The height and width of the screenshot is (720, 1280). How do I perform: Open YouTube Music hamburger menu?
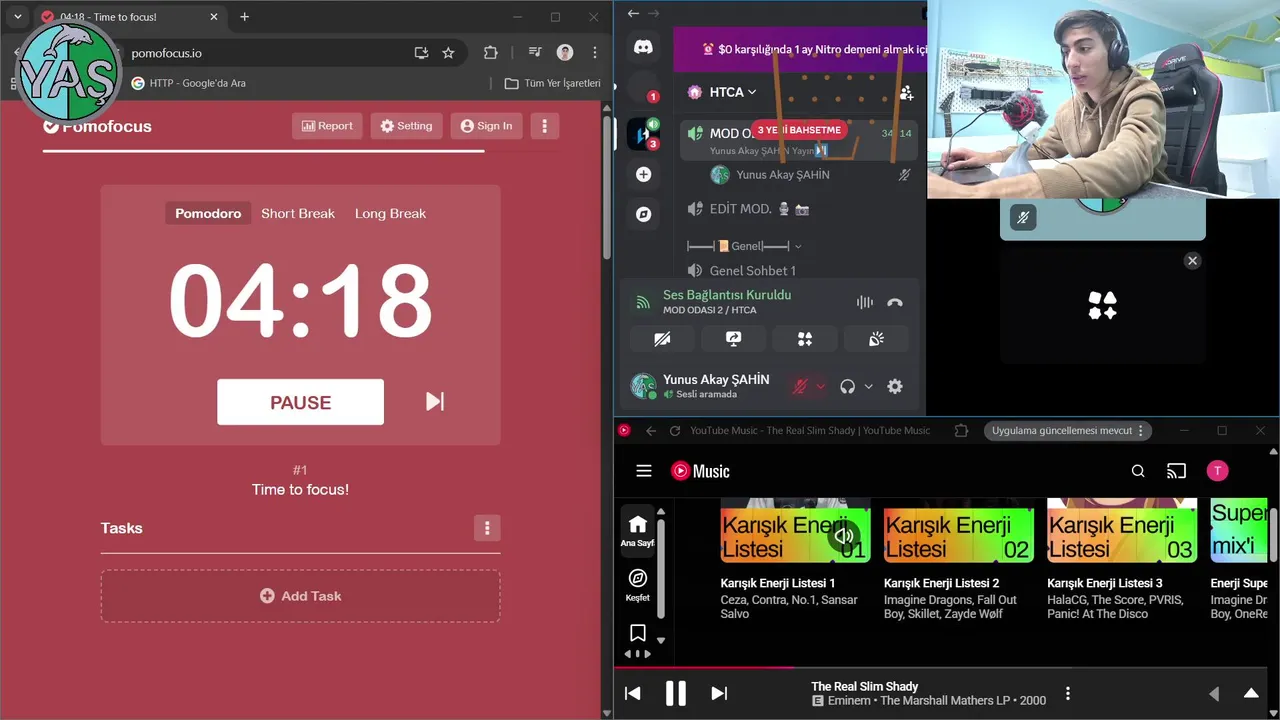coord(644,471)
